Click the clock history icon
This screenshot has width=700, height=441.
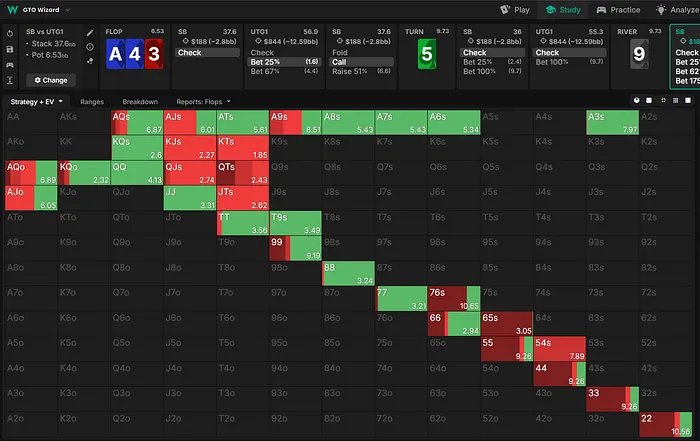click(x=91, y=47)
